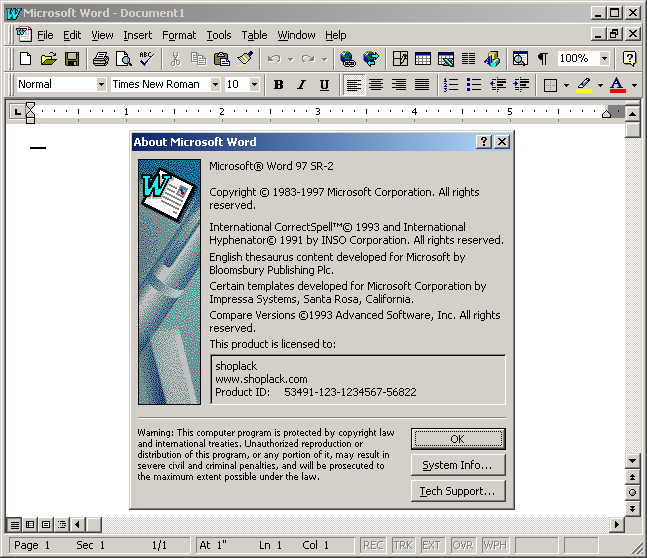Open the Insert menu
The image size is (647, 558).
tap(137, 35)
